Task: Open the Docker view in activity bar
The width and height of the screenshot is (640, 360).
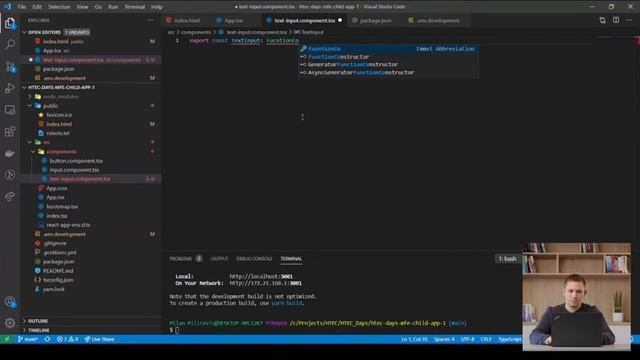Action: pos(10,153)
